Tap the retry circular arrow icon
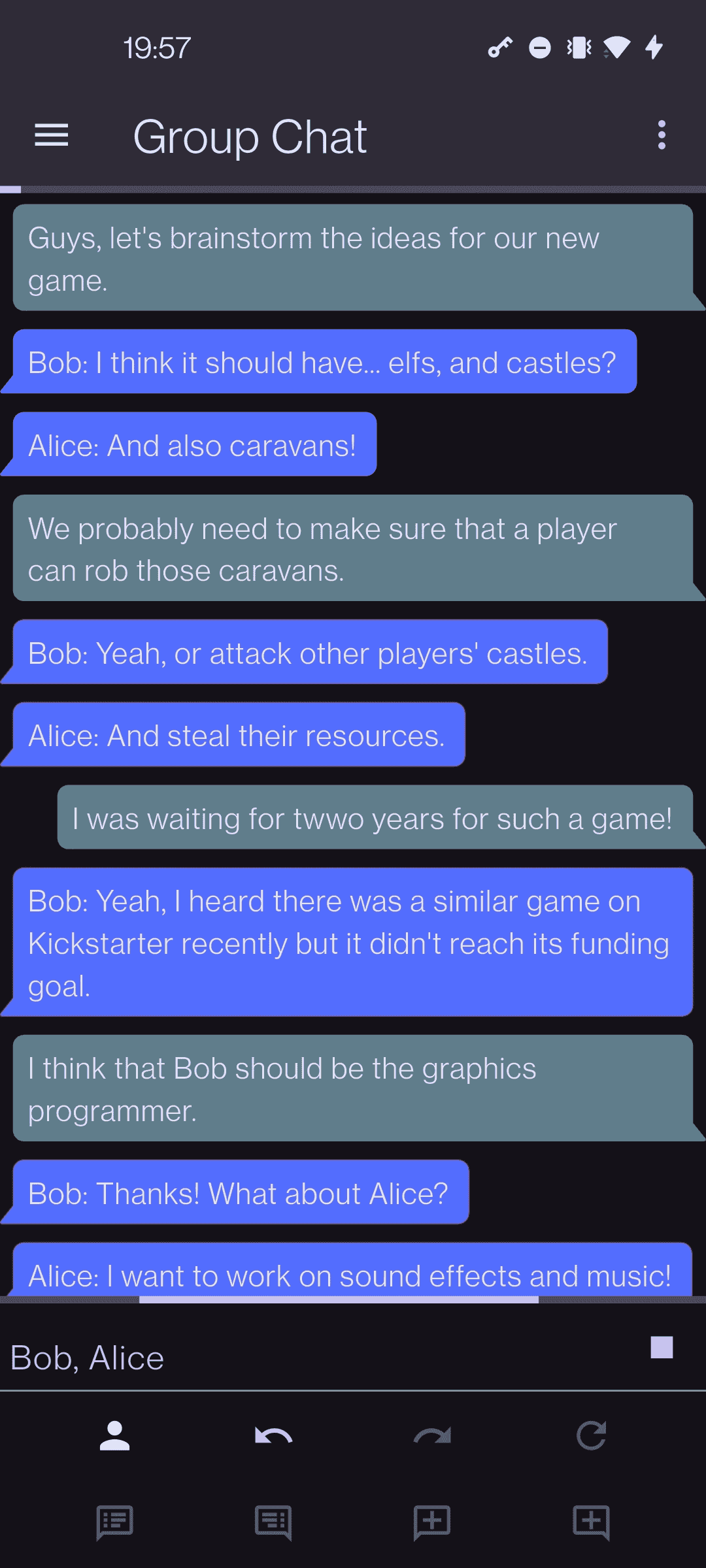This screenshot has width=706, height=1568. tap(591, 1435)
